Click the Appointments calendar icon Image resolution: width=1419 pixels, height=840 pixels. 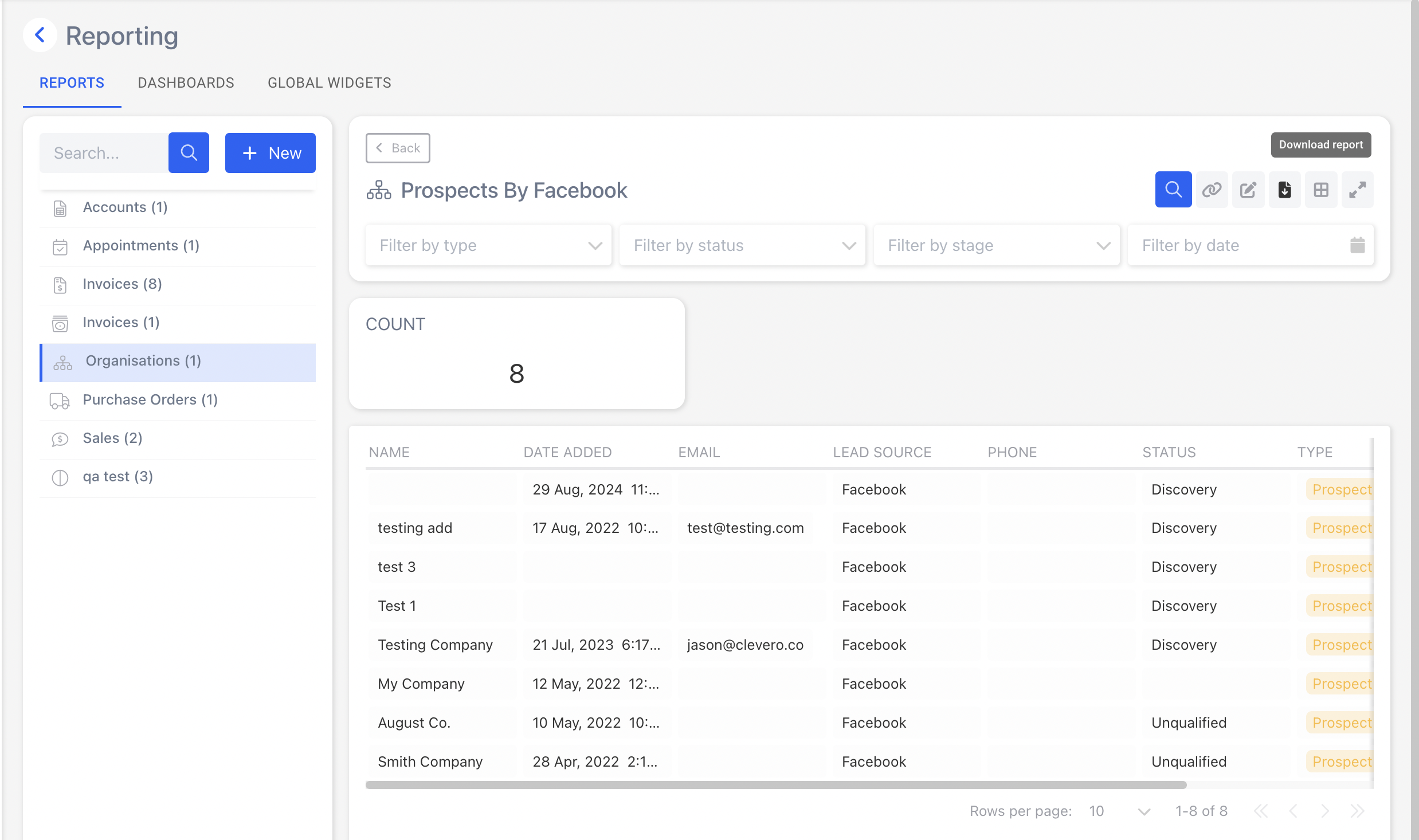(60, 247)
